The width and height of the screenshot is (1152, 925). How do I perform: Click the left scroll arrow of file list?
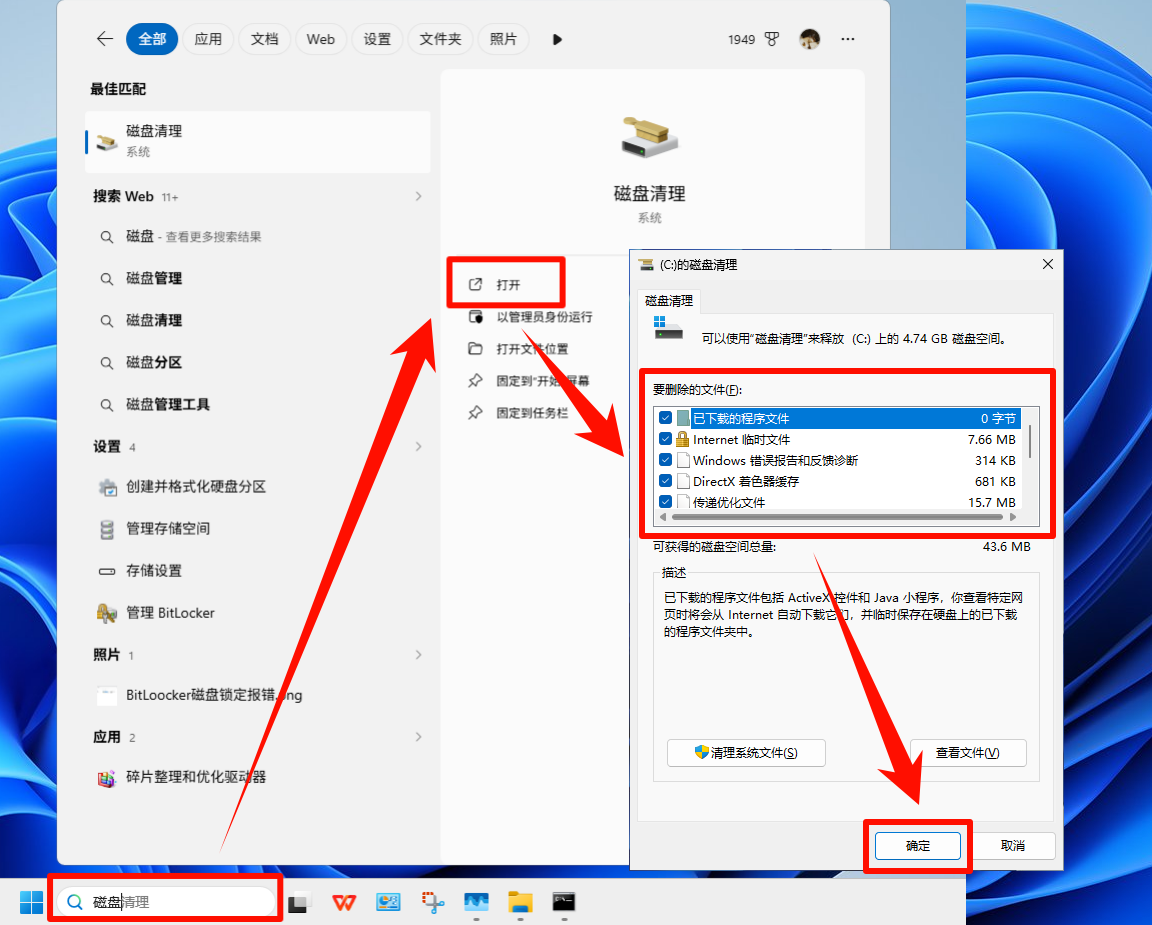click(663, 517)
